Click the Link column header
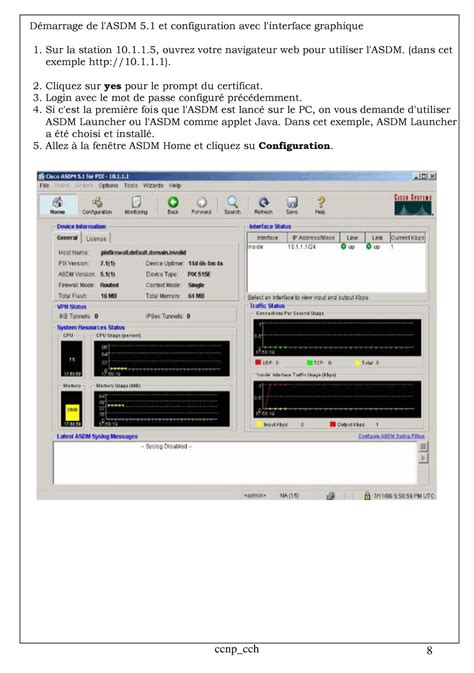This screenshot has height=673, width=474. point(377,237)
